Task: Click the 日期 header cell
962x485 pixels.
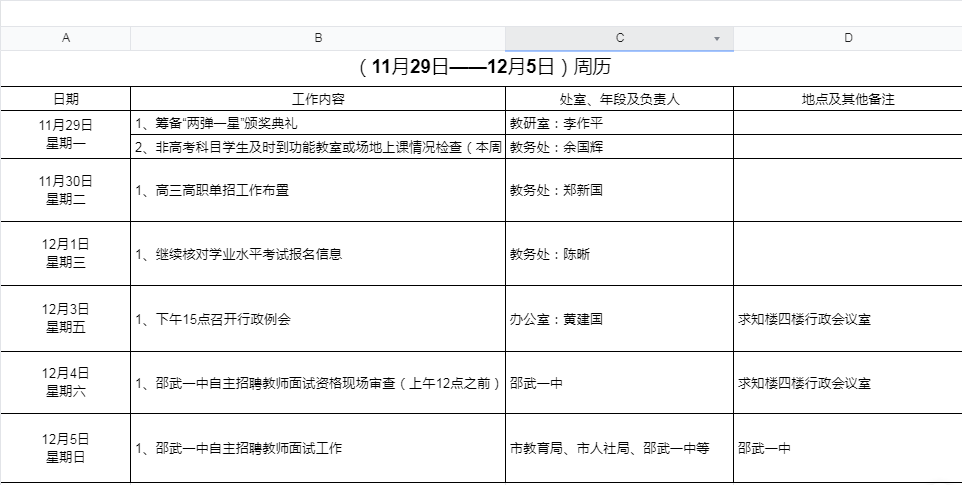Action: [66, 99]
